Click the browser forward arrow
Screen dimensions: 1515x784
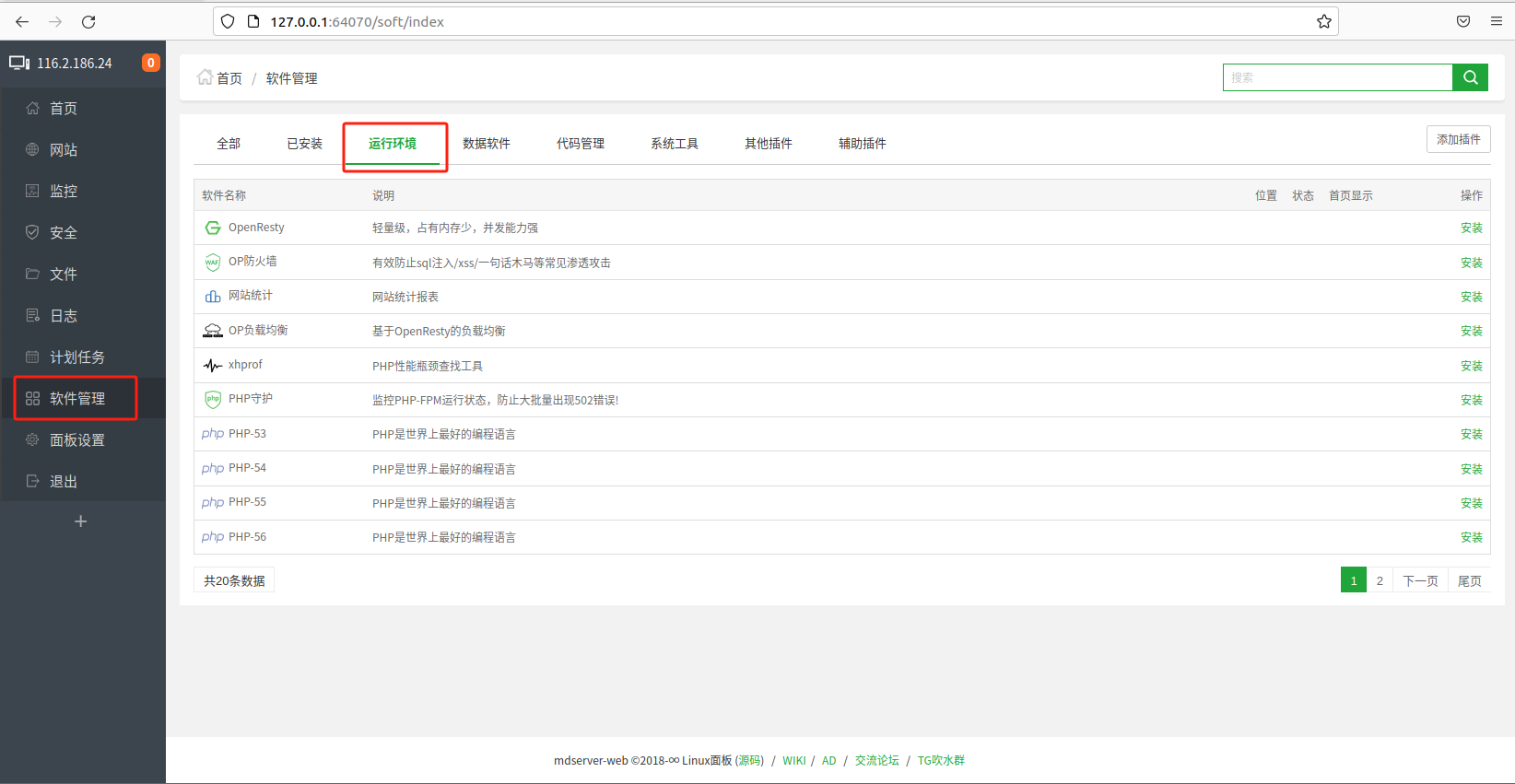(55, 21)
